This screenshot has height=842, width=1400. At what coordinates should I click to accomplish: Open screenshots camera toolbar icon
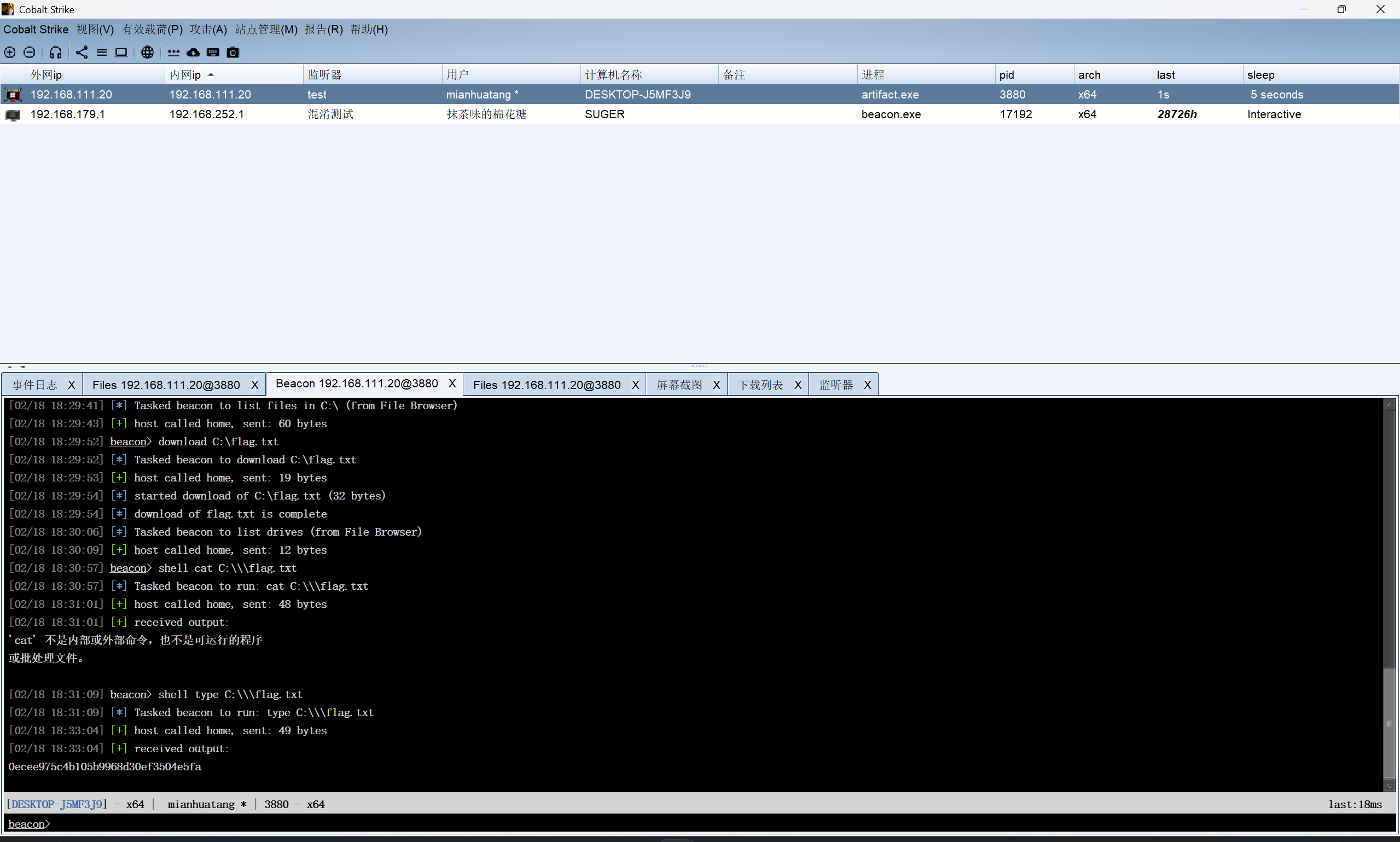point(233,52)
